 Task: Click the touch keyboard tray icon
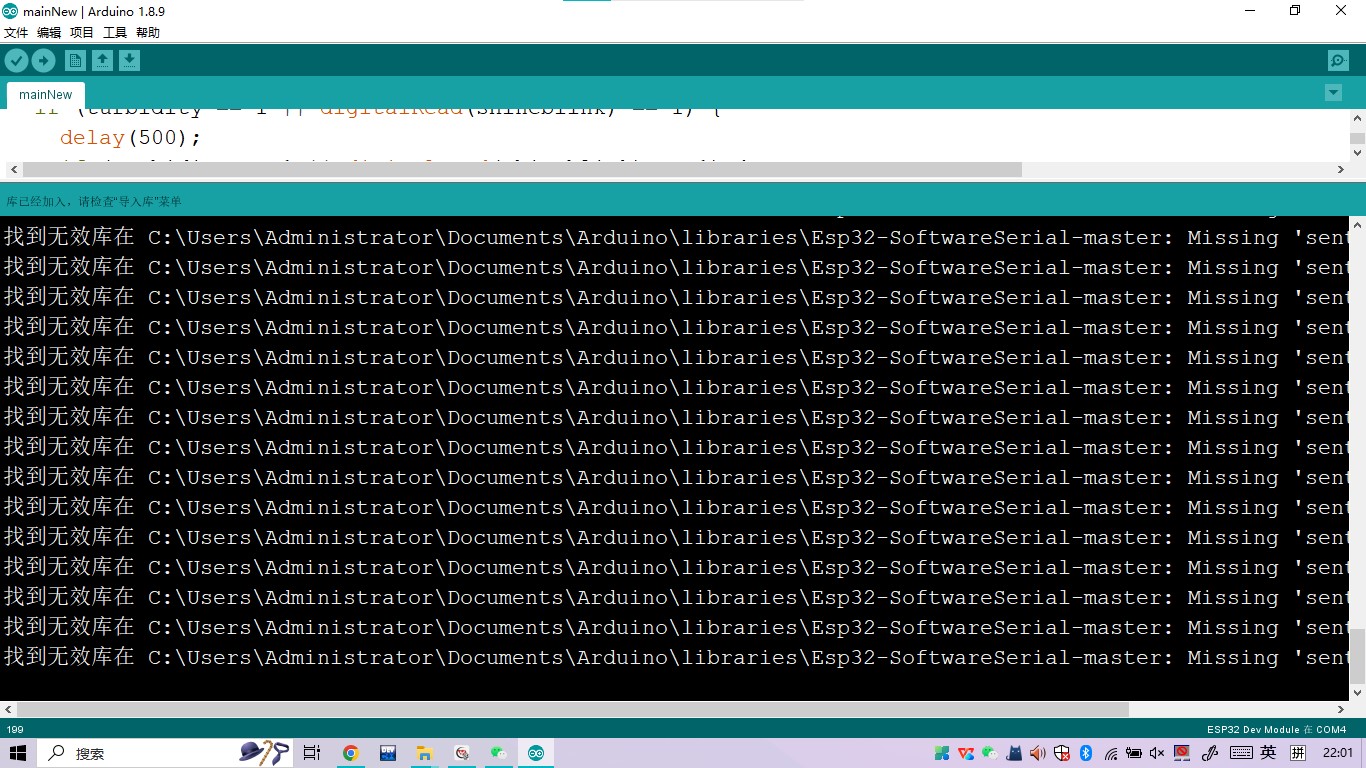click(x=1241, y=753)
